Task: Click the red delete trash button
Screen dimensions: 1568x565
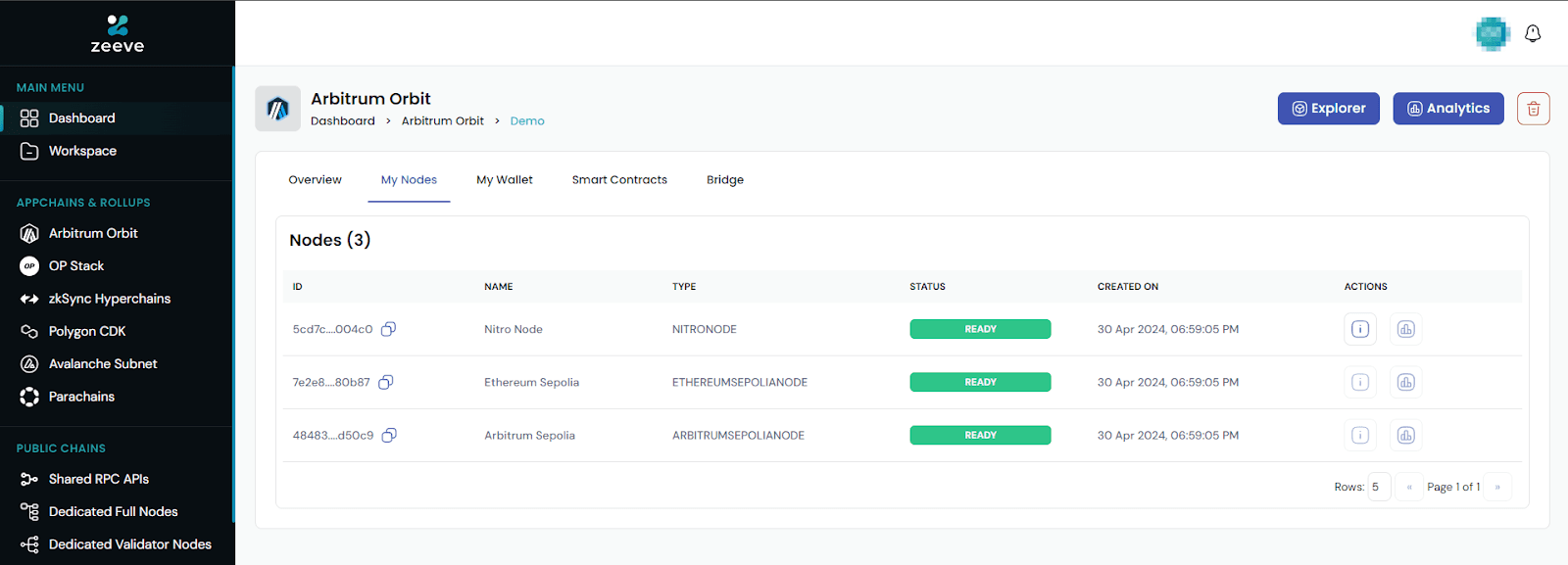Action: tap(1534, 109)
